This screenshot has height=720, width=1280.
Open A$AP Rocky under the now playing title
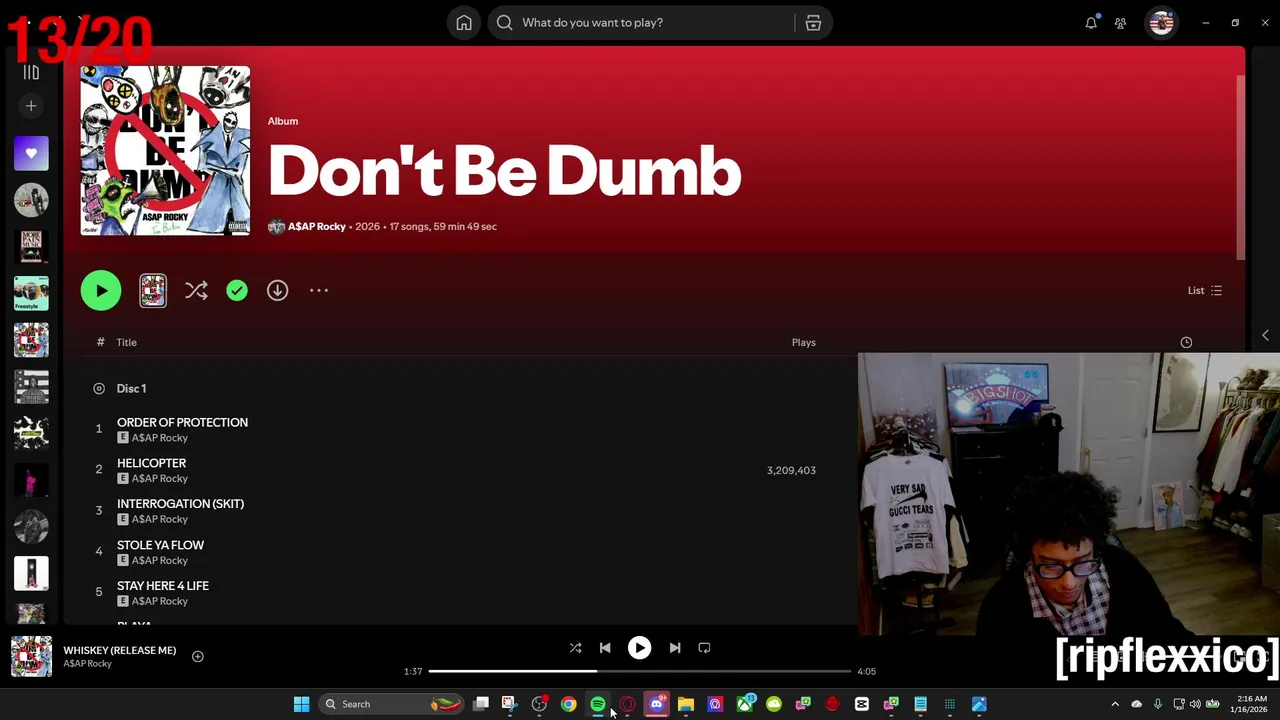pos(87,664)
